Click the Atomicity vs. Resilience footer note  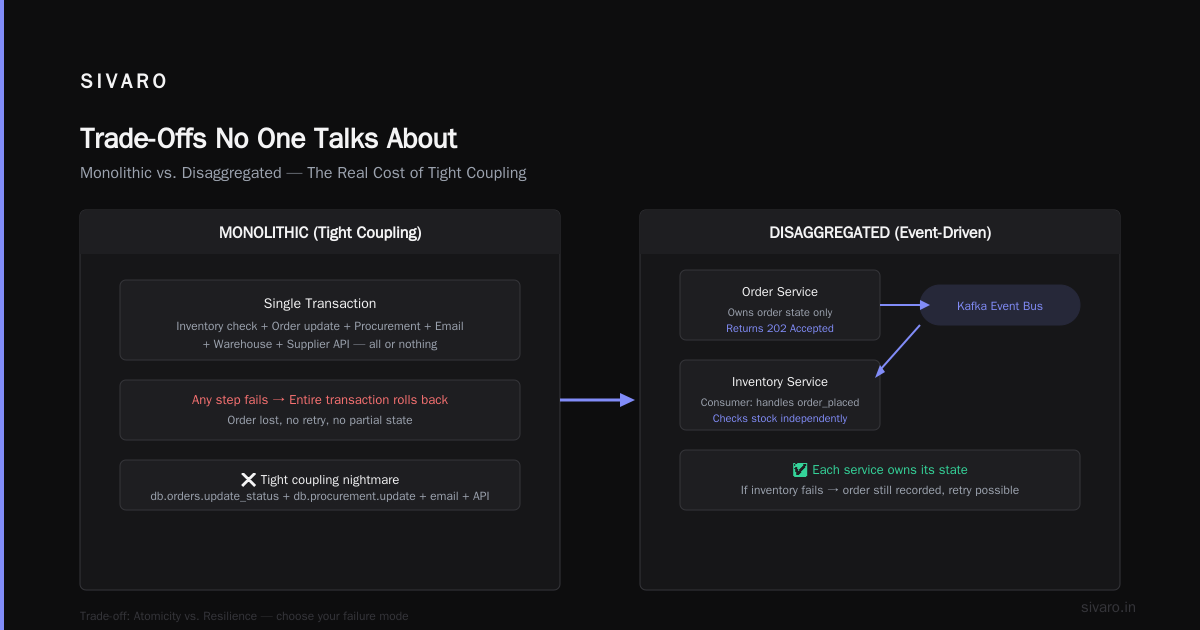[x=244, y=616]
